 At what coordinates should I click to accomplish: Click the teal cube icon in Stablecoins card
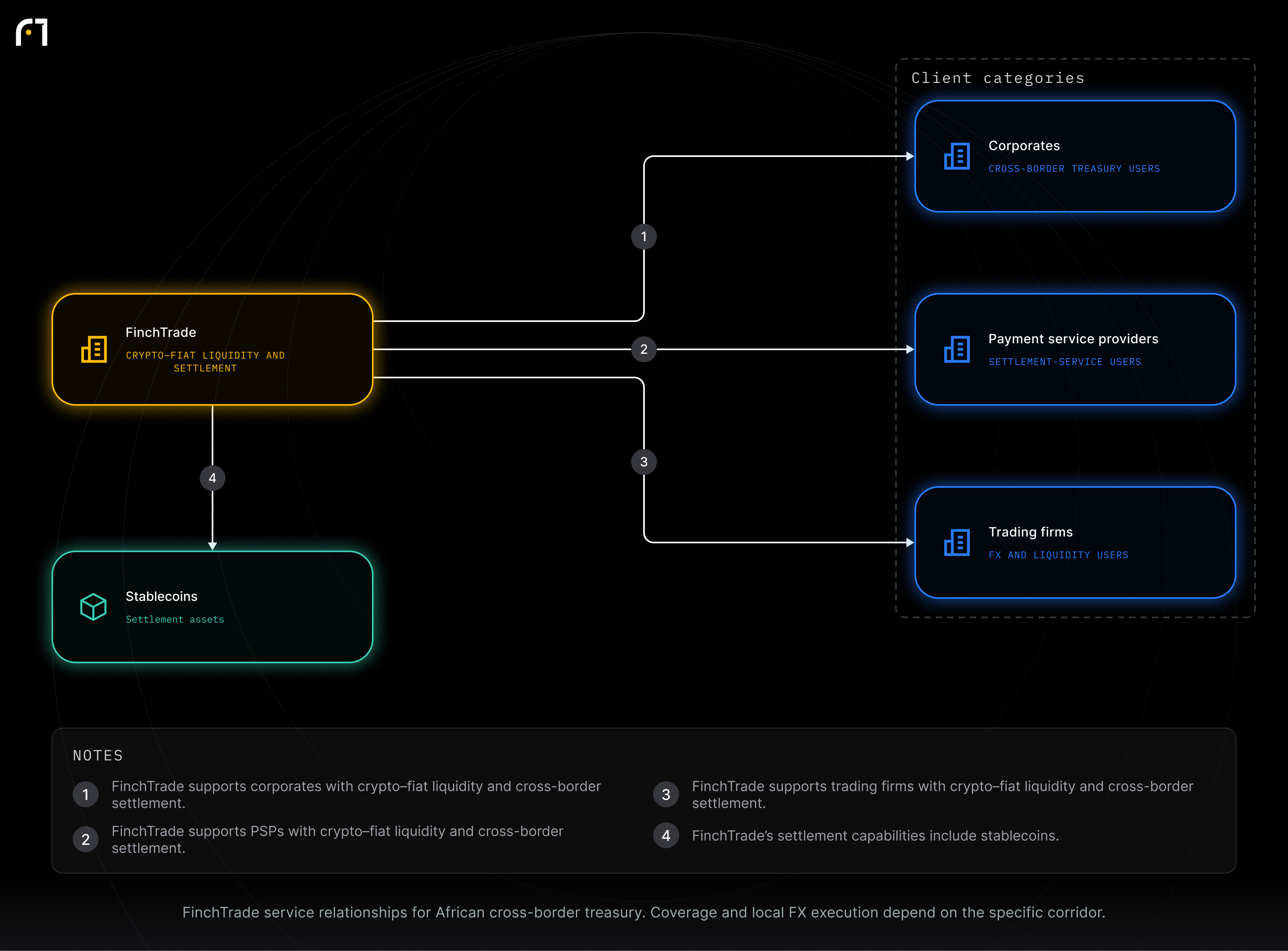(93, 607)
